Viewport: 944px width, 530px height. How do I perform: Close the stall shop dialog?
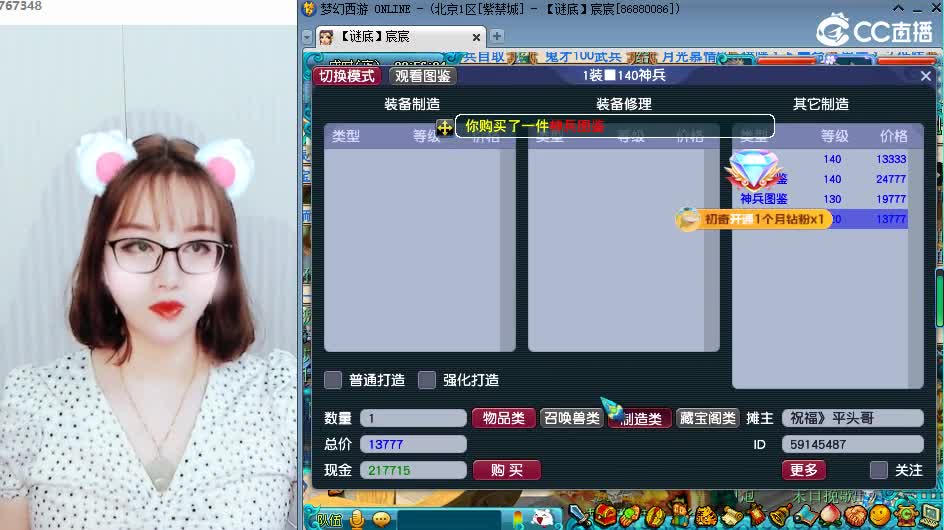(926, 76)
